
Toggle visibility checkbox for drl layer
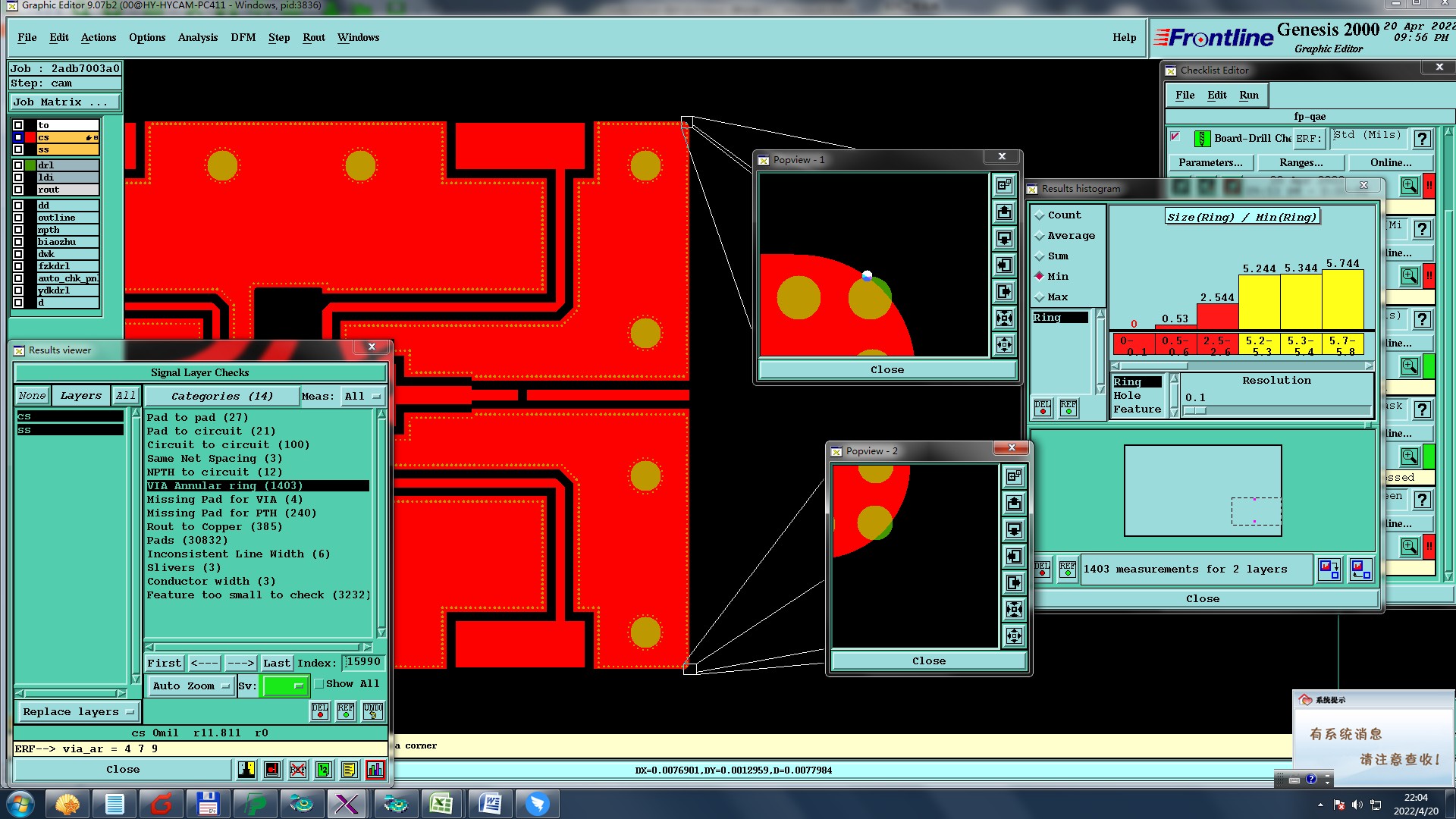[x=18, y=165]
